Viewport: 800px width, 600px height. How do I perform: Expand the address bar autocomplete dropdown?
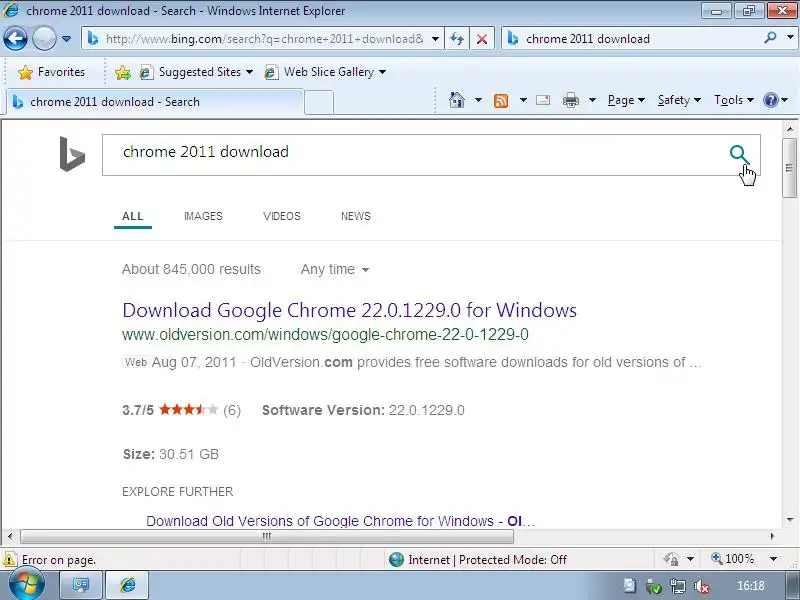coord(435,39)
